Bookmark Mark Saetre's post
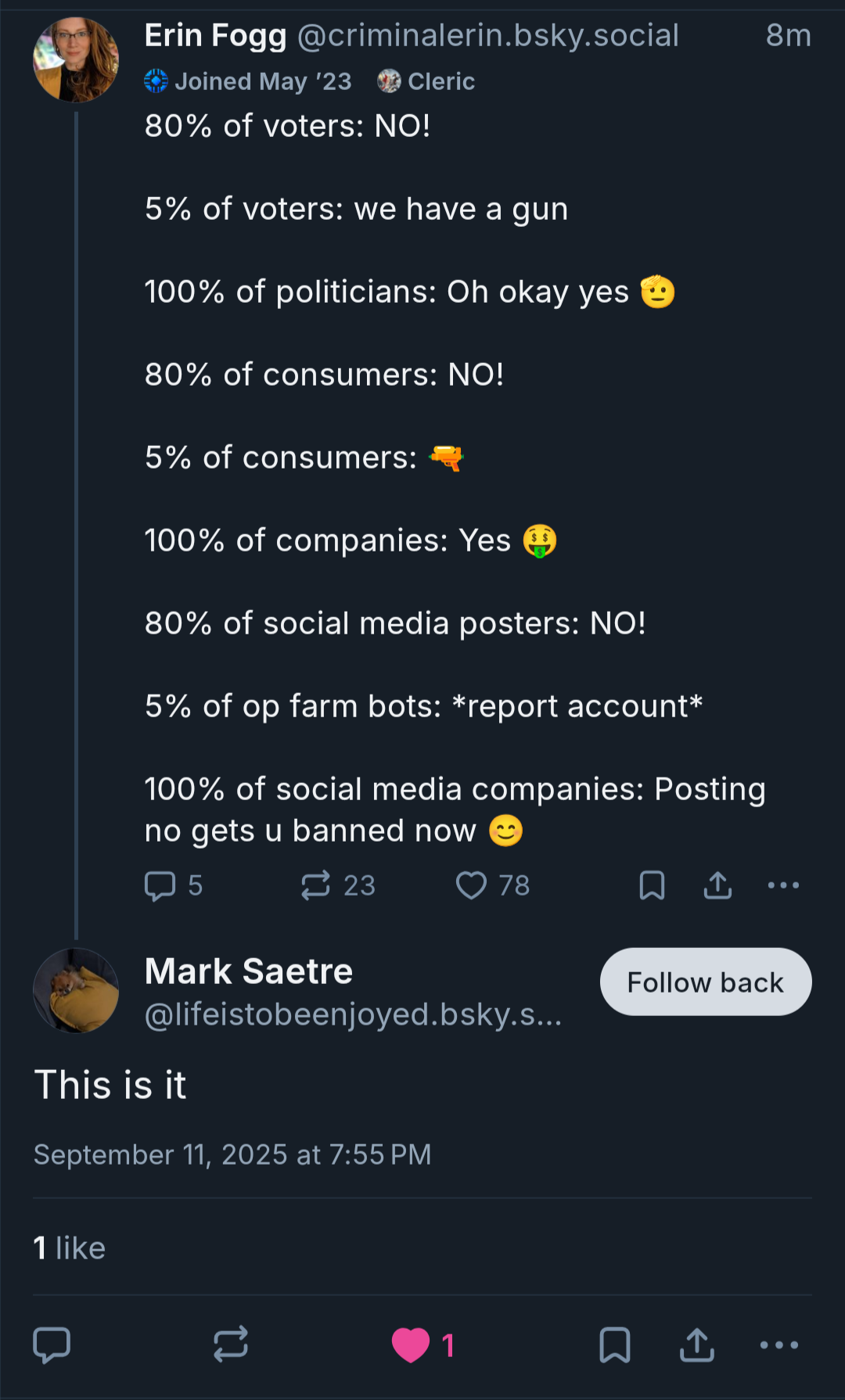 [x=614, y=1345]
